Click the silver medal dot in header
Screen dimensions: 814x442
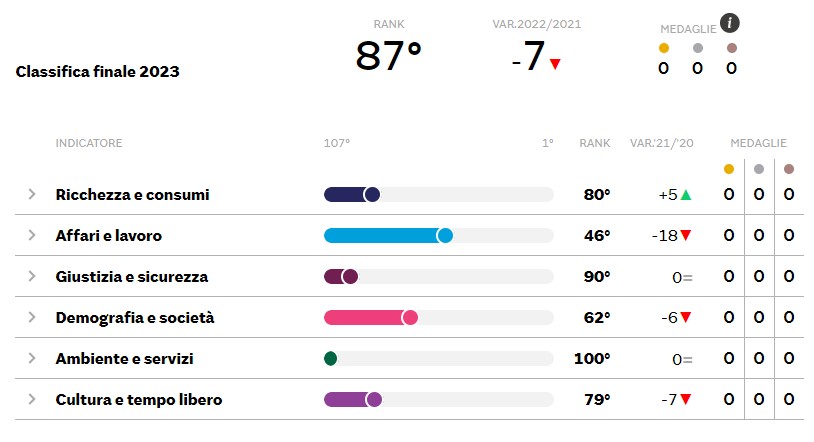pos(698,48)
